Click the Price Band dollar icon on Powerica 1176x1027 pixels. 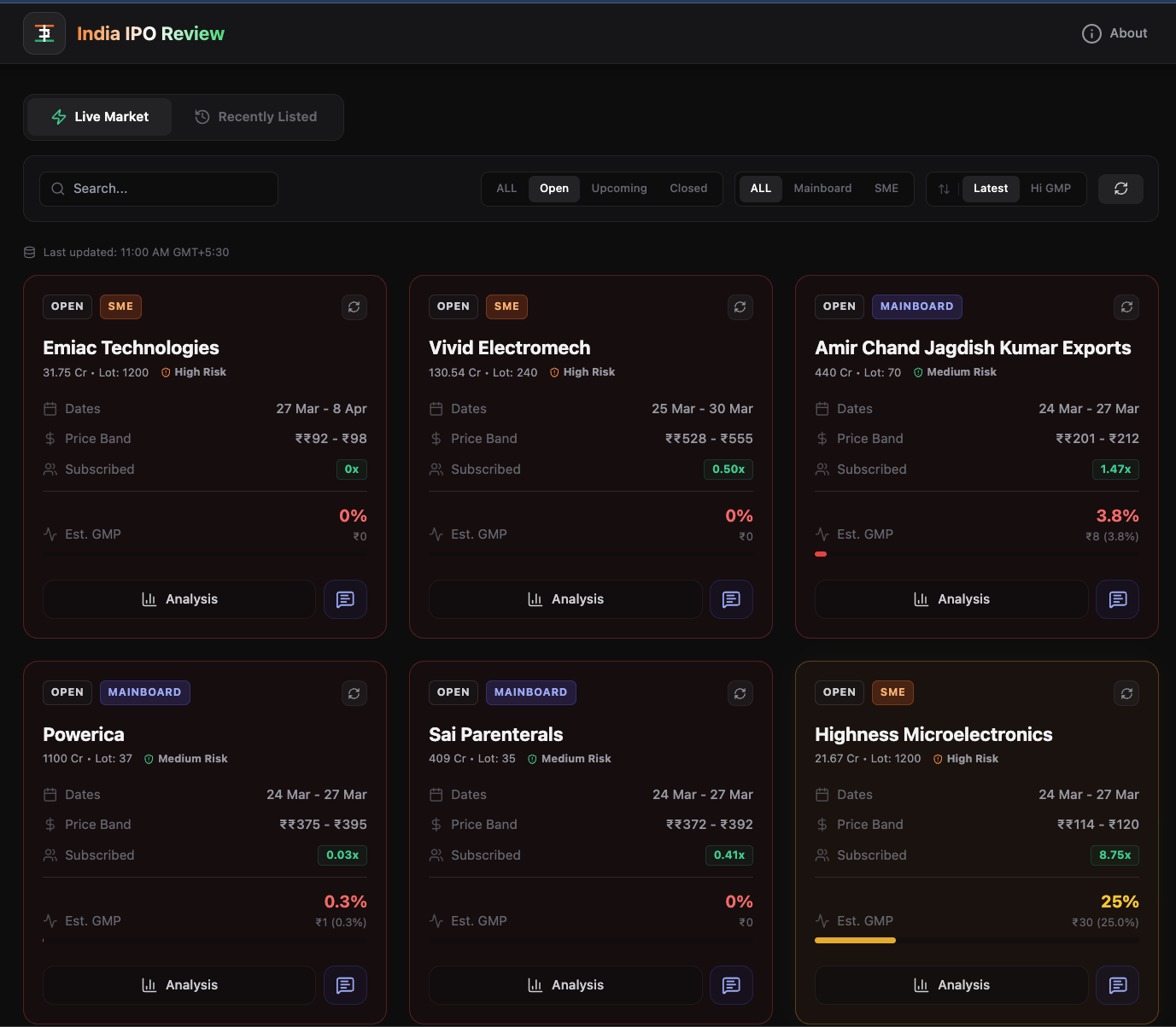coord(50,825)
